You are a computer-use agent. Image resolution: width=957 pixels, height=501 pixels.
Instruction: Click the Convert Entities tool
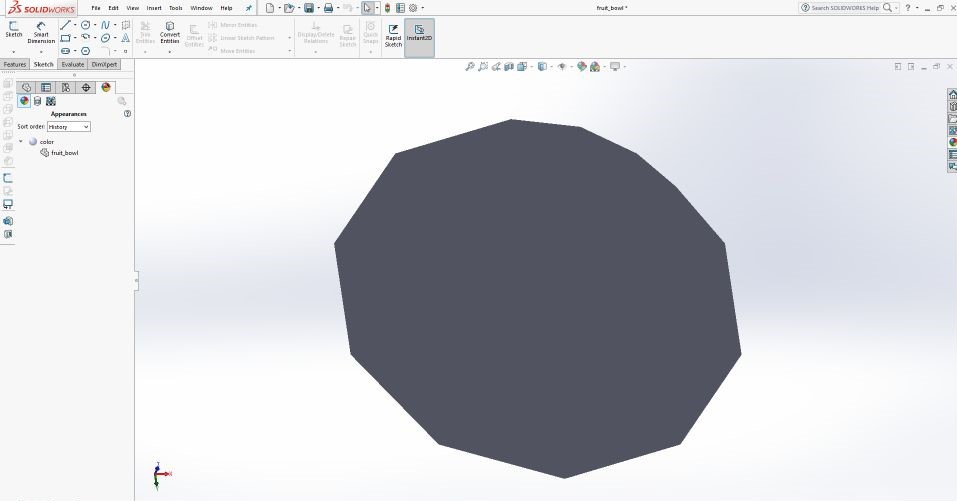pyautogui.click(x=170, y=33)
